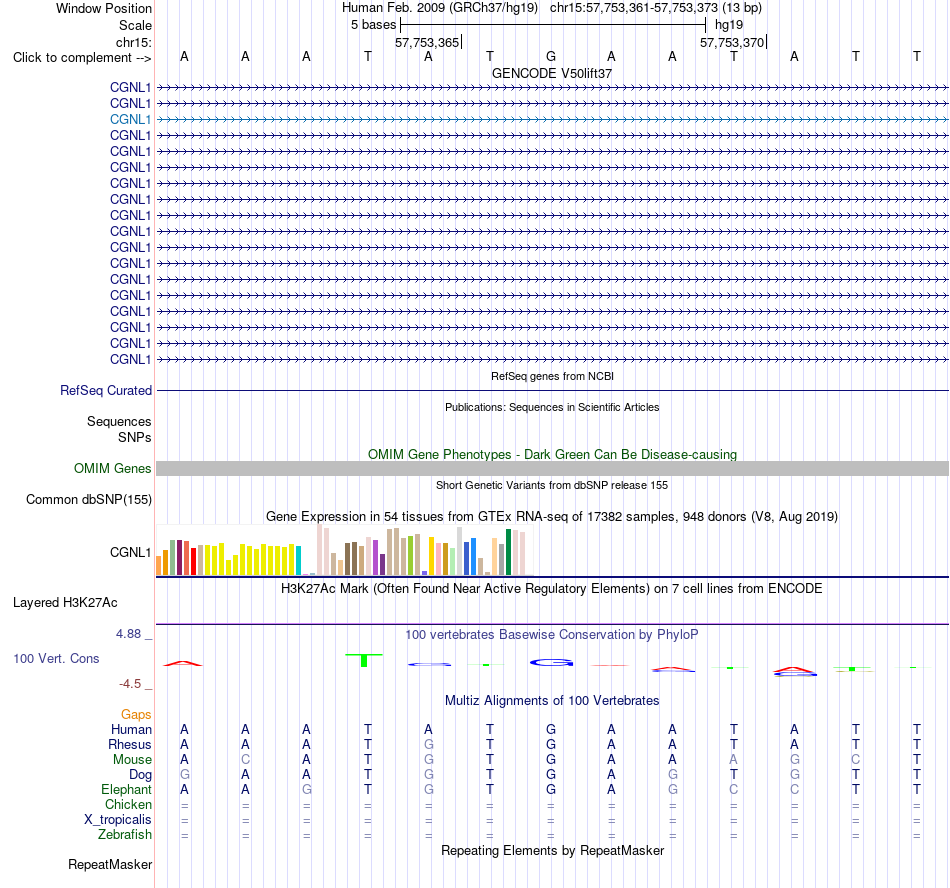The image size is (950, 888).
Task: Click 'RefSeq genes from NCBI' title
Action: click(x=552, y=376)
